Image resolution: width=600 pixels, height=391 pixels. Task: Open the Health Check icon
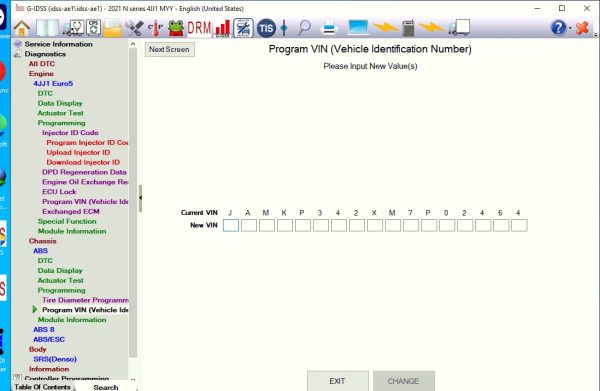(243, 28)
